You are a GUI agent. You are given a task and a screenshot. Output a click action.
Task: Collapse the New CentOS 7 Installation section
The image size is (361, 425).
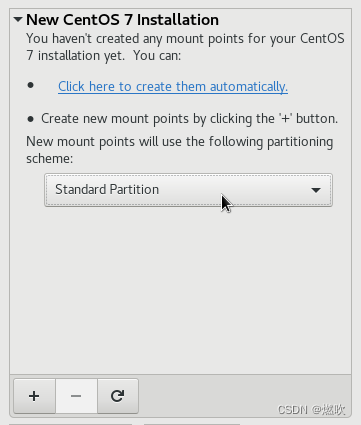(x=18, y=20)
